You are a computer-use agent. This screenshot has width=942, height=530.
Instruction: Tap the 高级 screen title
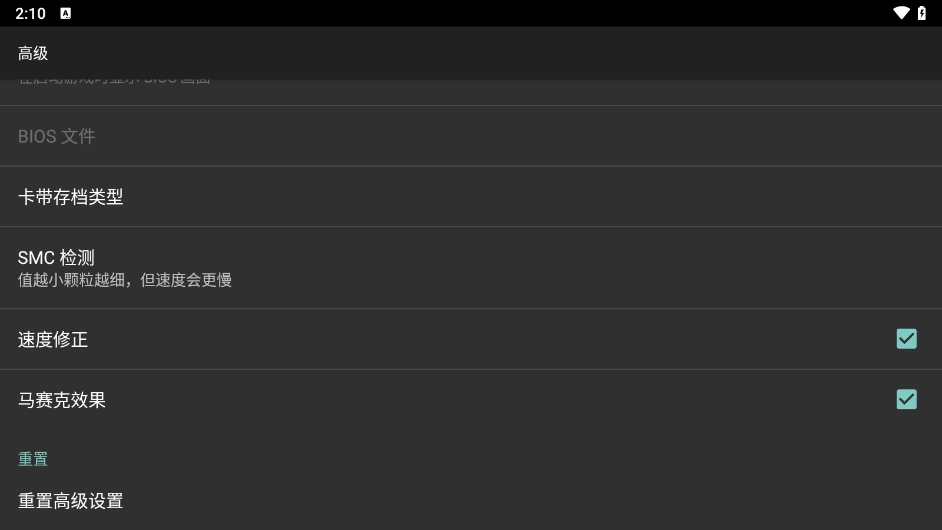click(x=33, y=53)
